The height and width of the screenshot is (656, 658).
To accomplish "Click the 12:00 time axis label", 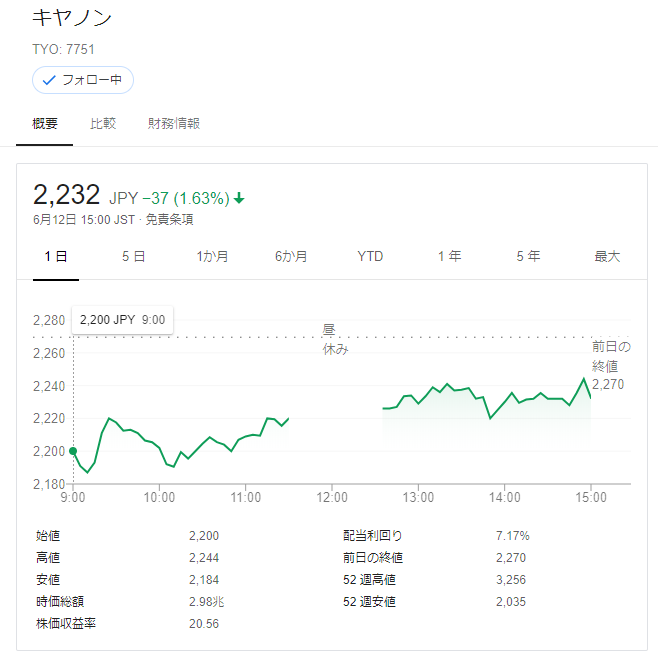I will tap(332, 497).
